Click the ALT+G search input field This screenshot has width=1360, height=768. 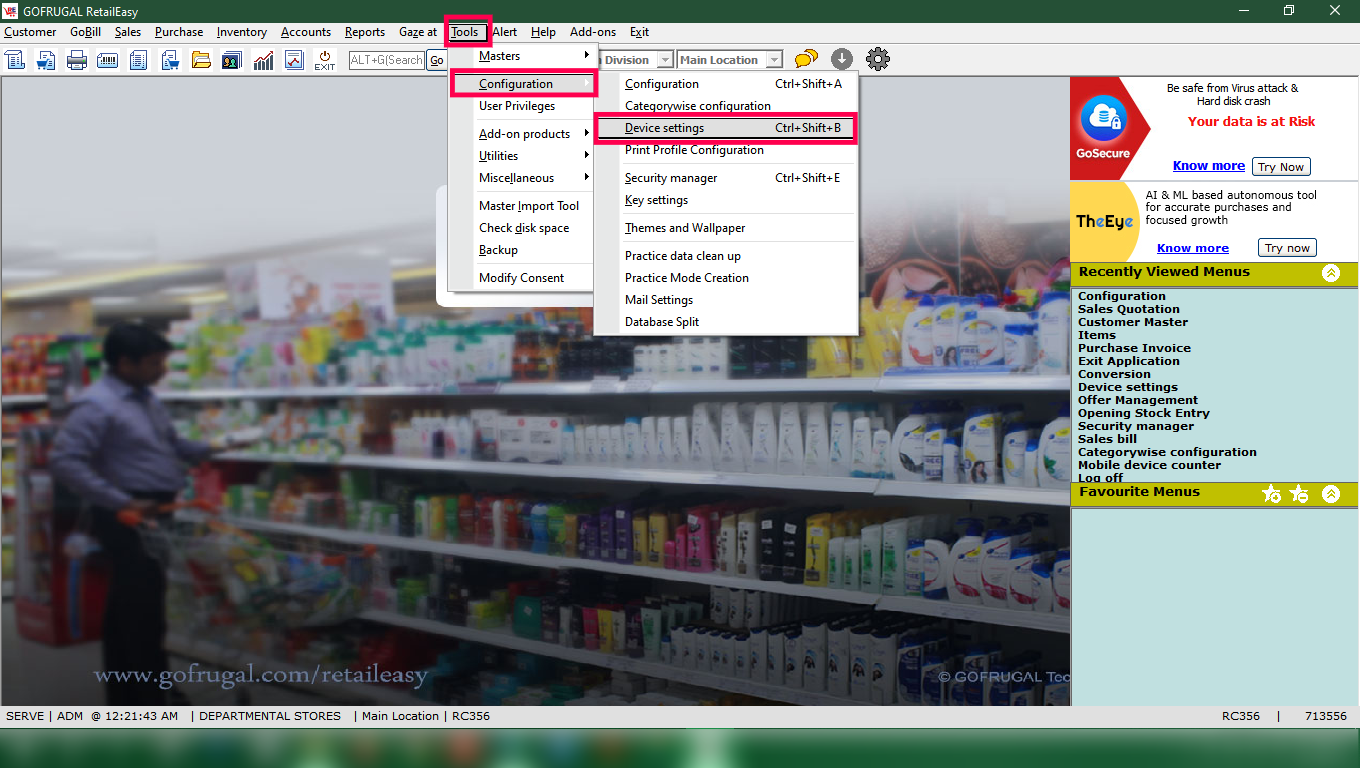click(387, 60)
